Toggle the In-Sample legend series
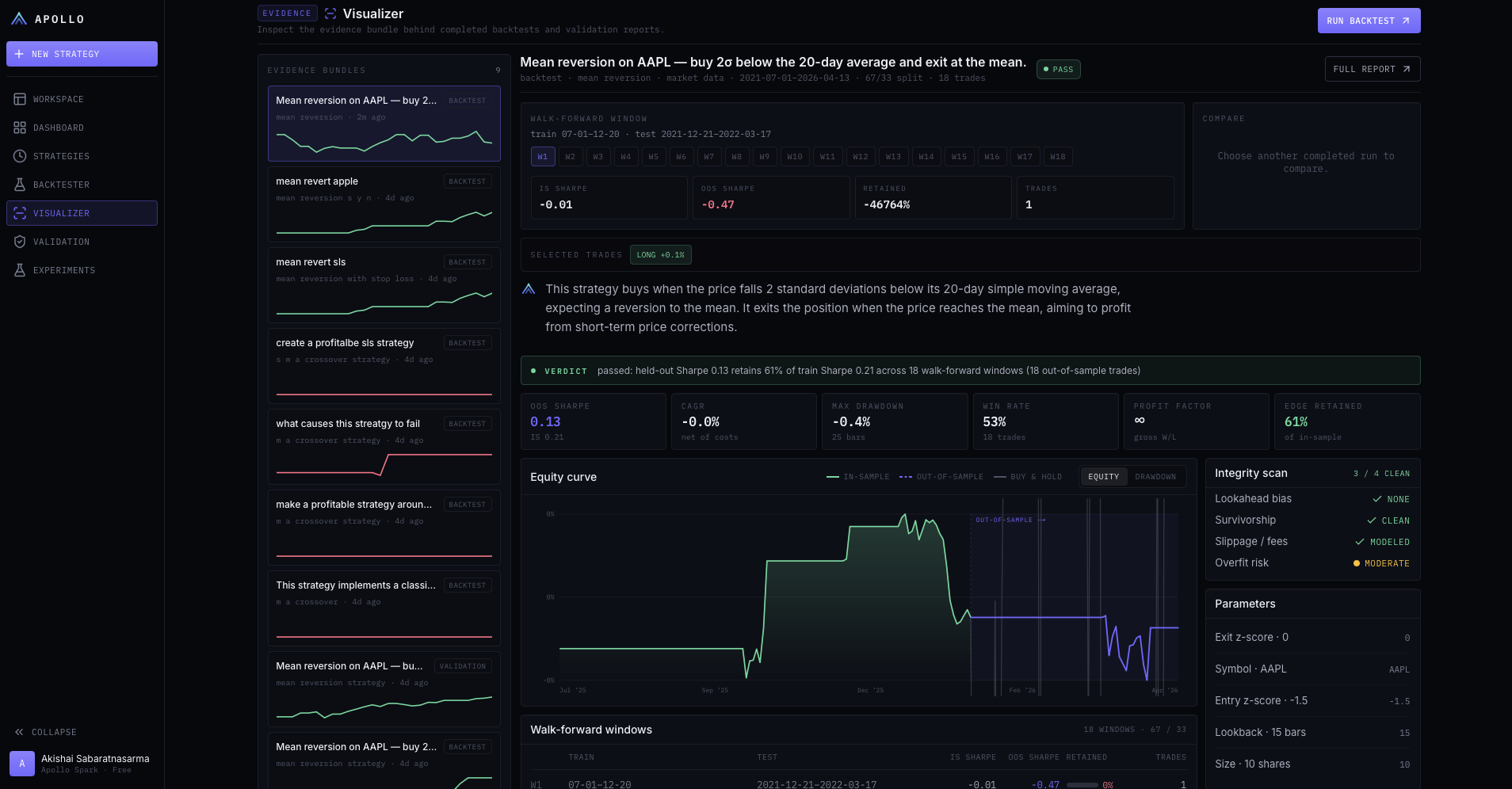This screenshot has width=1512, height=789. (858, 477)
